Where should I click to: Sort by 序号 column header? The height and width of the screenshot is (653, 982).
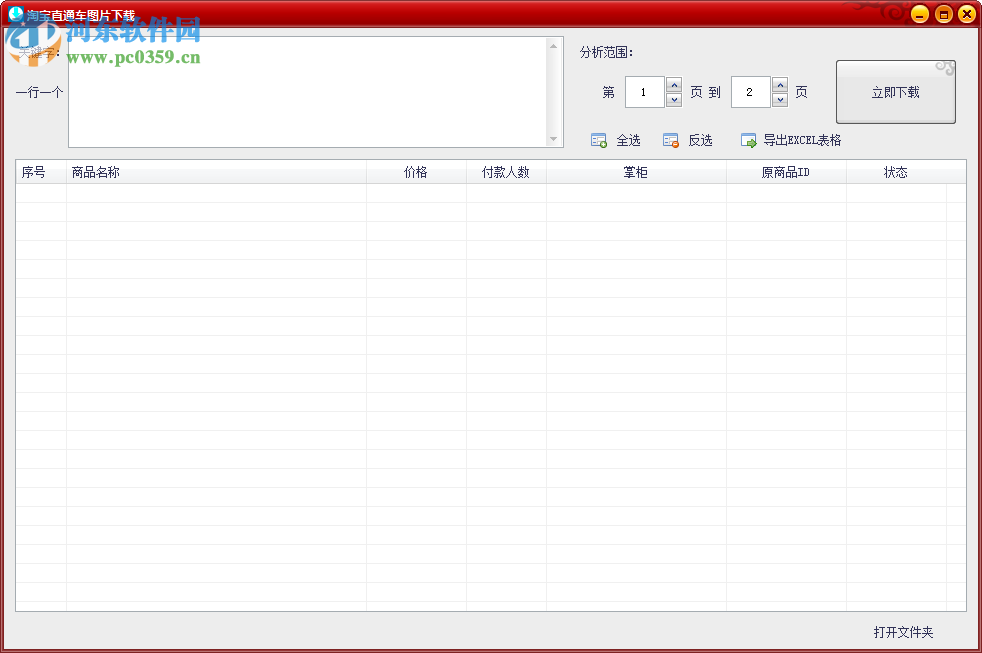[41, 172]
